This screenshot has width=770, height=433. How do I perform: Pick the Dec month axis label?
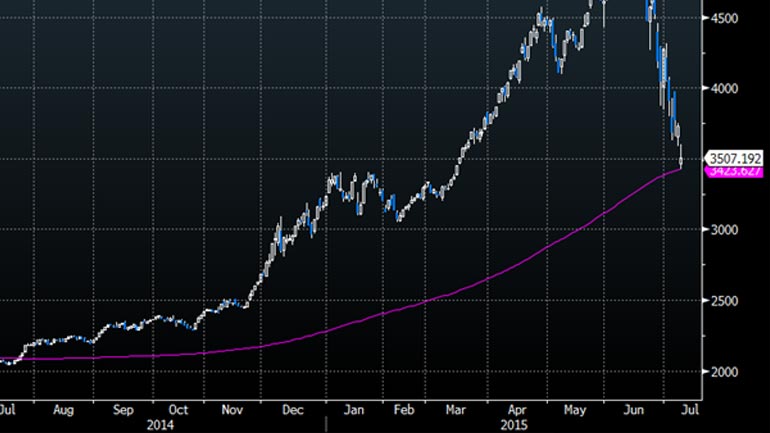click(295, 410)
